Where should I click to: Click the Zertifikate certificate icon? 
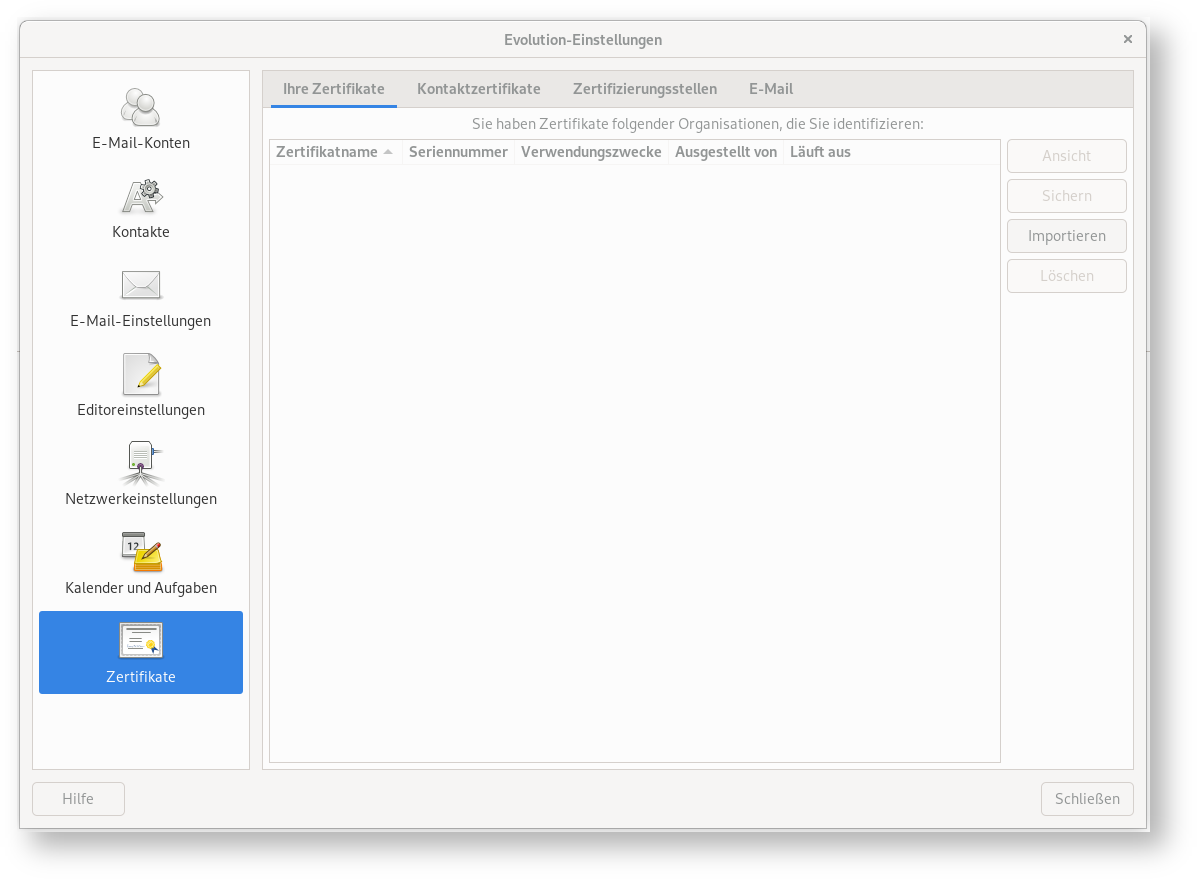pyautogui.click(x=141, y=641)
